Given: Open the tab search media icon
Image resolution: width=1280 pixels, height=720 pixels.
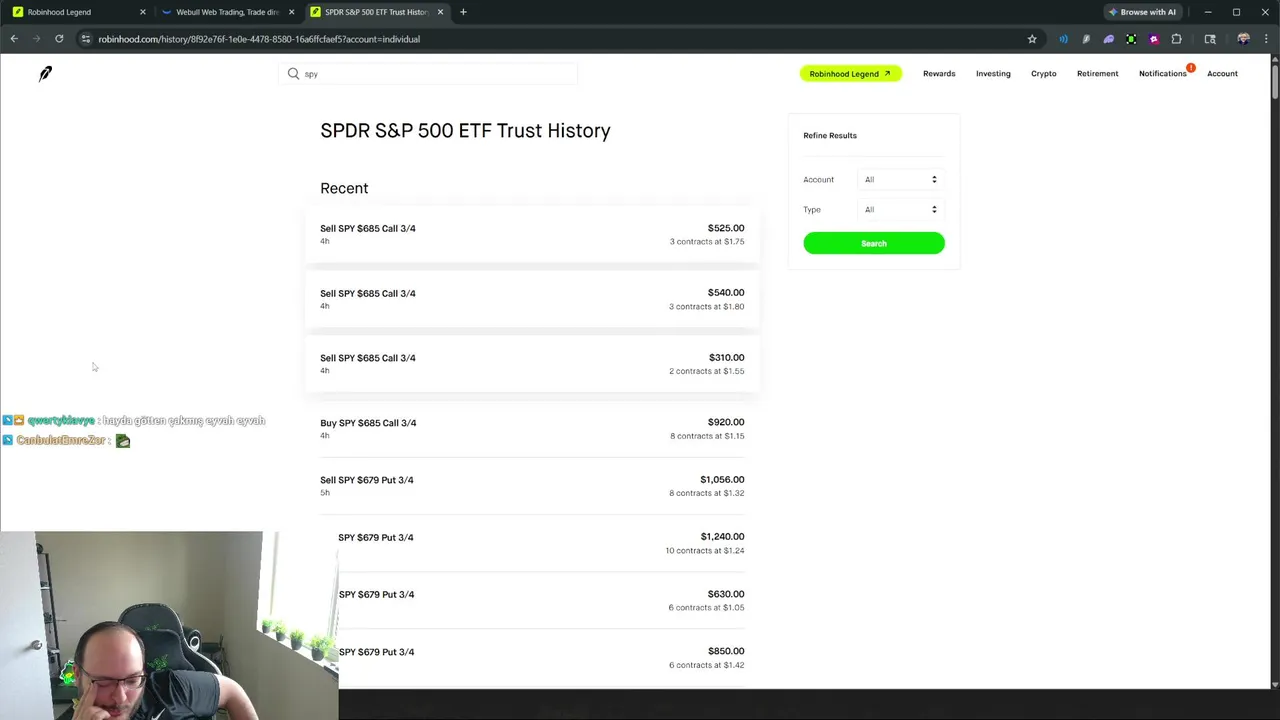Looking at the screenshot, I should (x=1210, y=39).
